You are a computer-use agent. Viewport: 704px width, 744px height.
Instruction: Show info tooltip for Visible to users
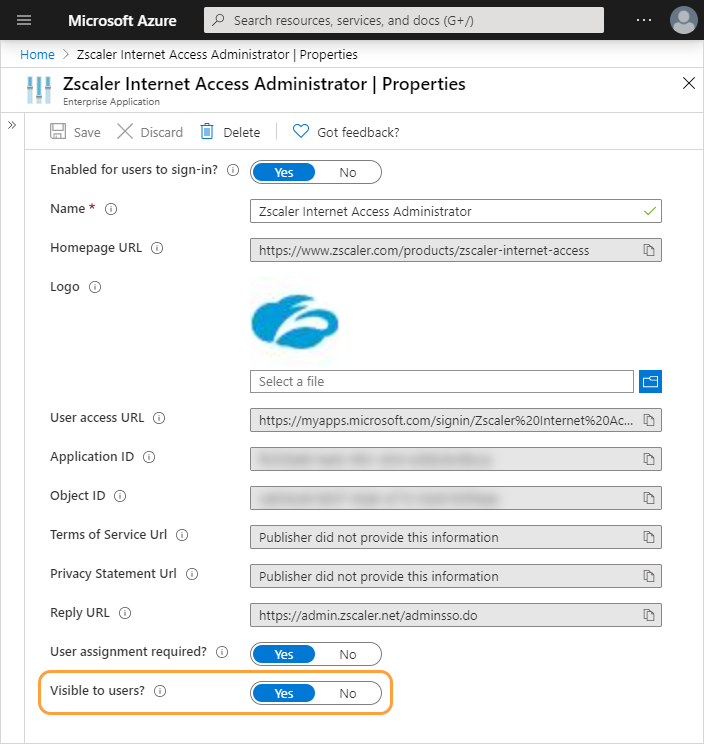coord(160,691)
